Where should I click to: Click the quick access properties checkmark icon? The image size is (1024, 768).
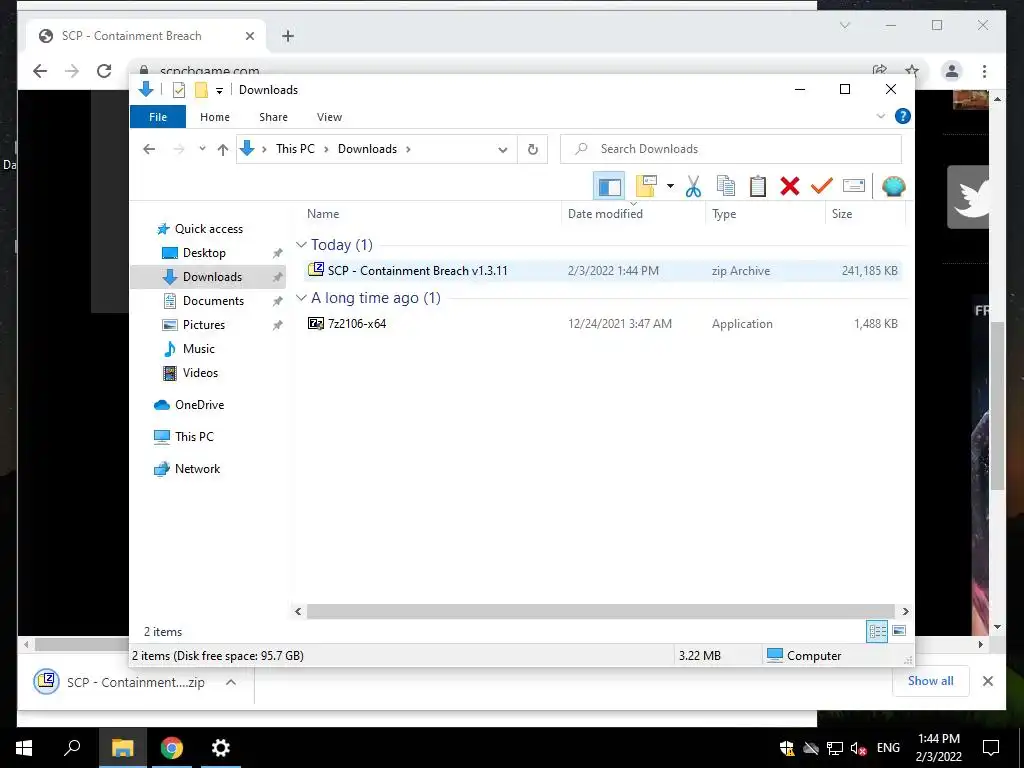(178, 90)
